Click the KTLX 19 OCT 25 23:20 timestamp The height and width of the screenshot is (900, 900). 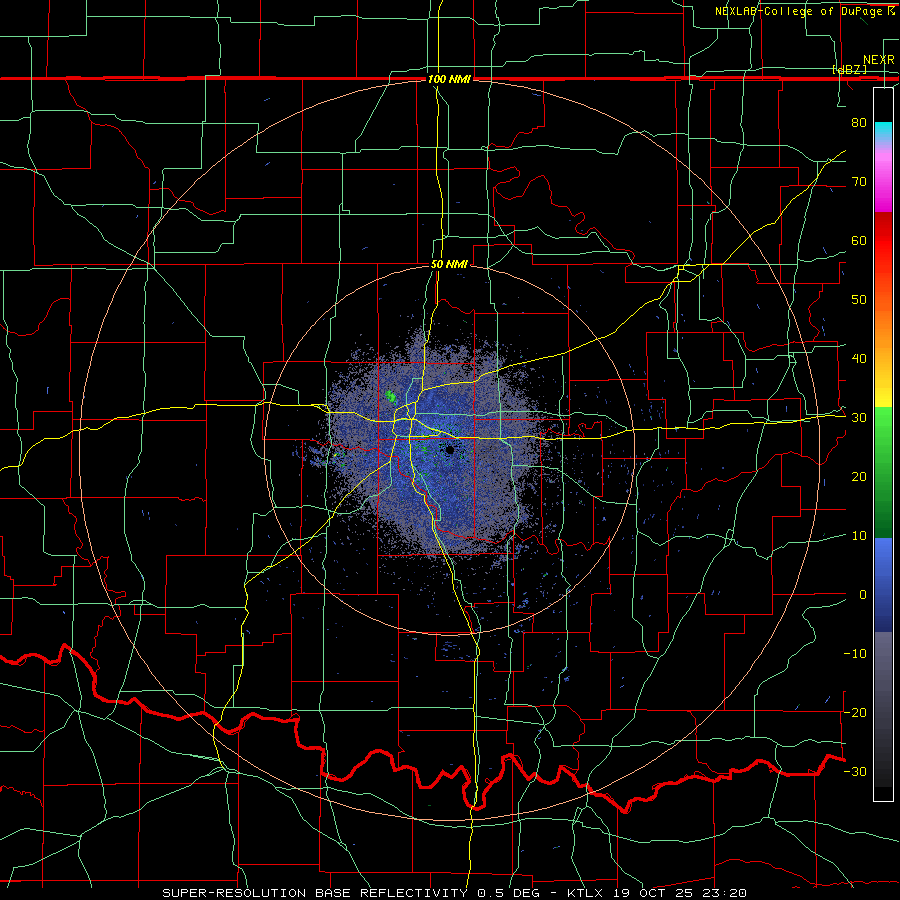tap(657, 893)
